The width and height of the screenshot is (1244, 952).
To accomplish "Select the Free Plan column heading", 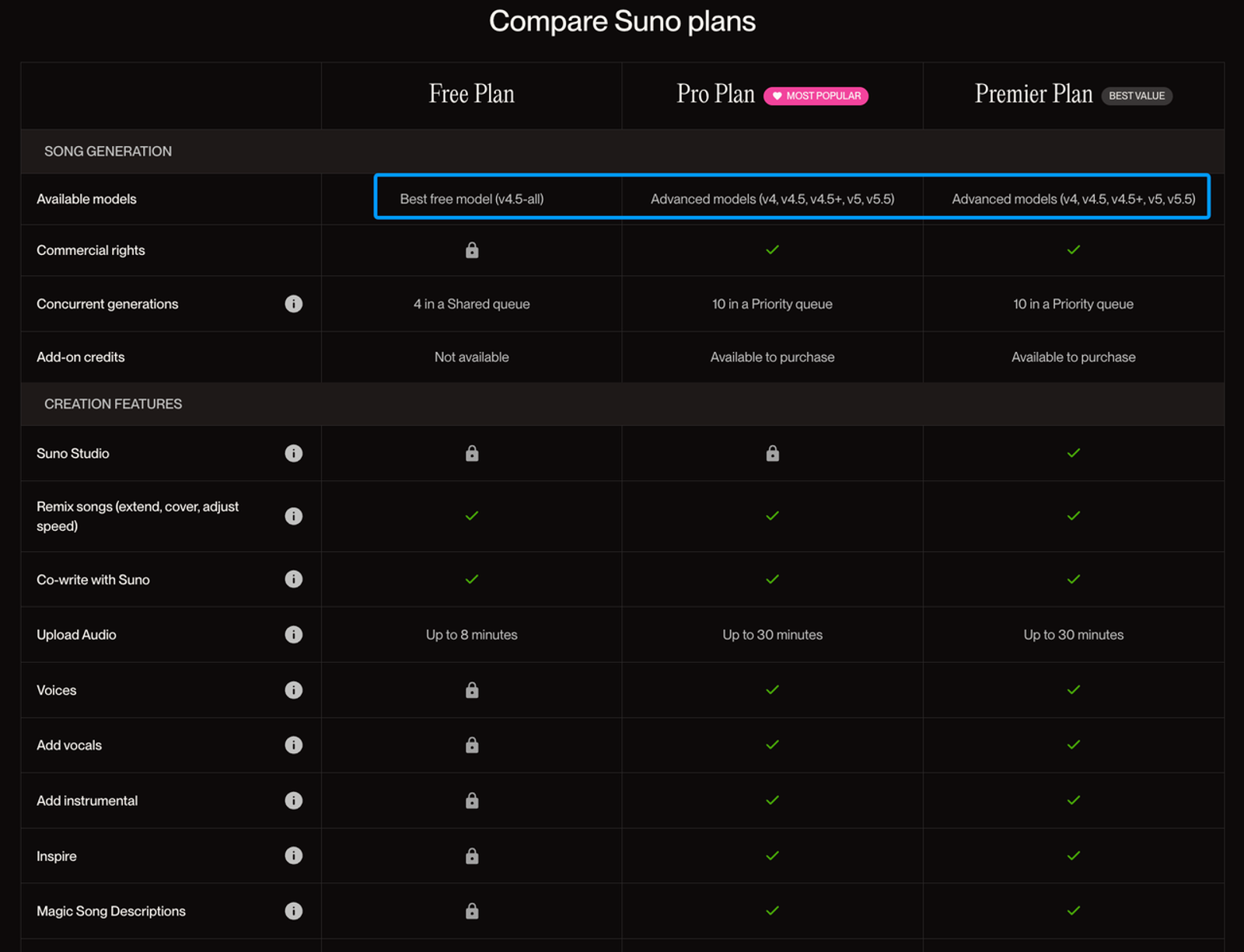I will click(472, 94).
